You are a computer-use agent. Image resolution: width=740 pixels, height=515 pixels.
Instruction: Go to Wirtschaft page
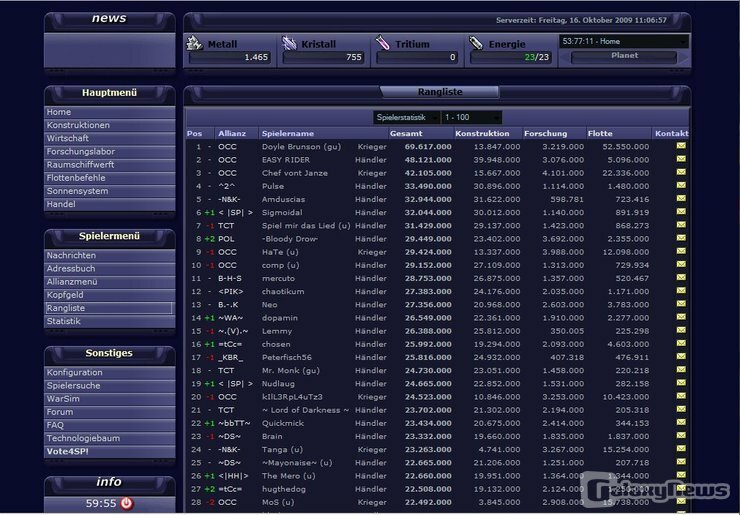tap(109, 138)
